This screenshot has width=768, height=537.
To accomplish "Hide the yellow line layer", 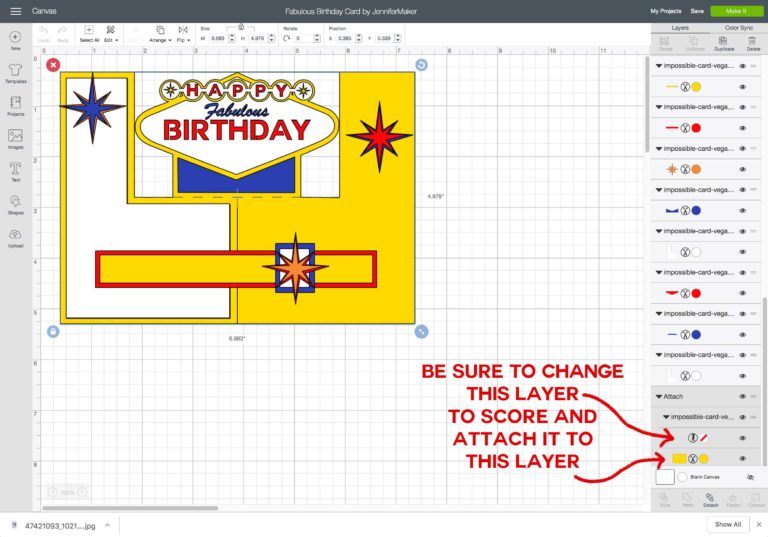I will tap(743, 87).
